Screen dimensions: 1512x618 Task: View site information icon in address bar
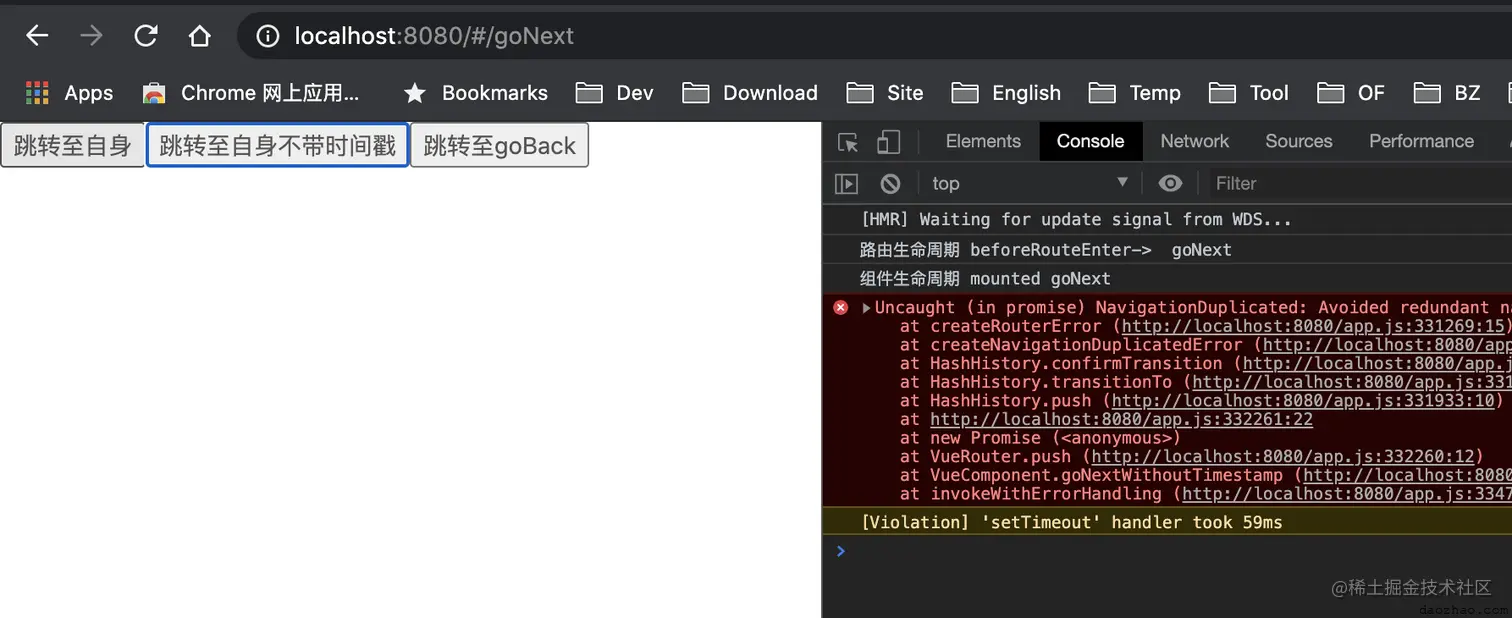click(x=267, y=36)
